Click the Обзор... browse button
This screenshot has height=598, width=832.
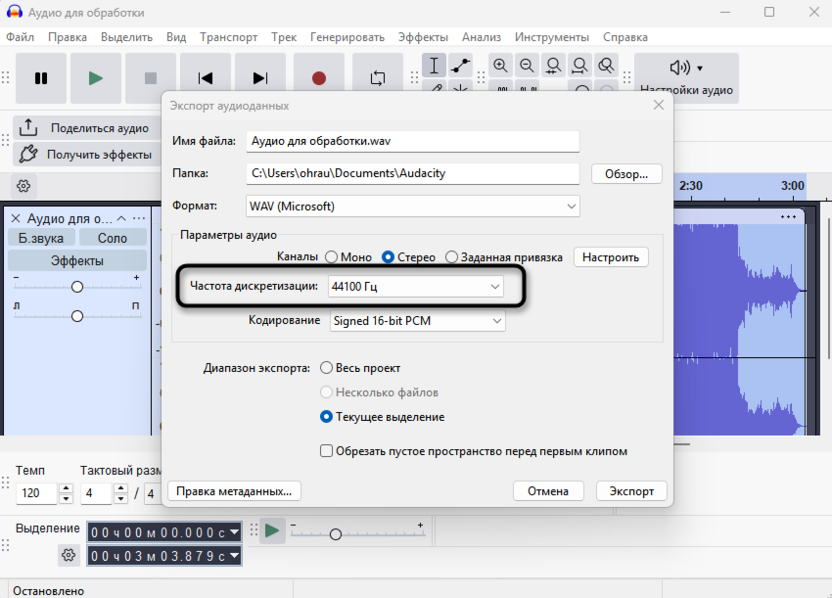pyautogui.click(x=626, y=173)
